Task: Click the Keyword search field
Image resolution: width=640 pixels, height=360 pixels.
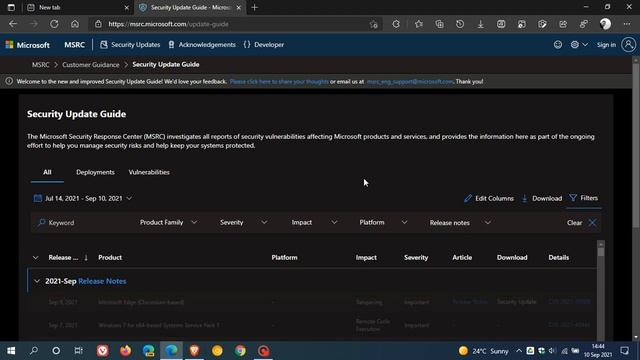Action: tap(84, 223)
